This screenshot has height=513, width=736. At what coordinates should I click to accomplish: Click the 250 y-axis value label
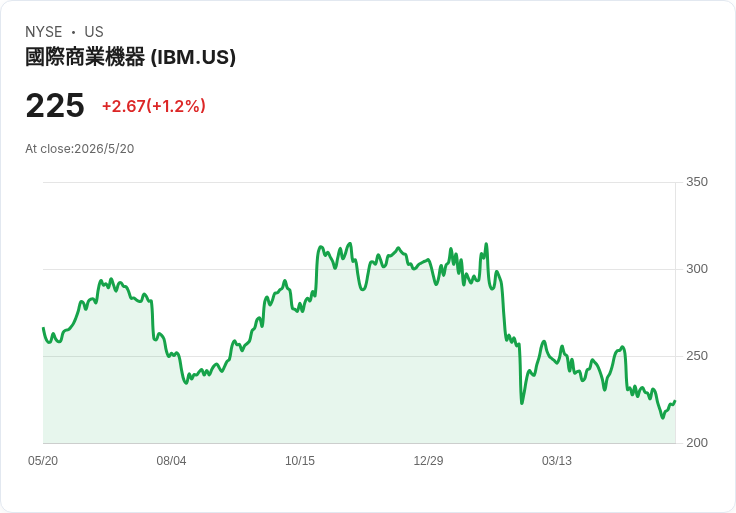click(x=697, y=356)
